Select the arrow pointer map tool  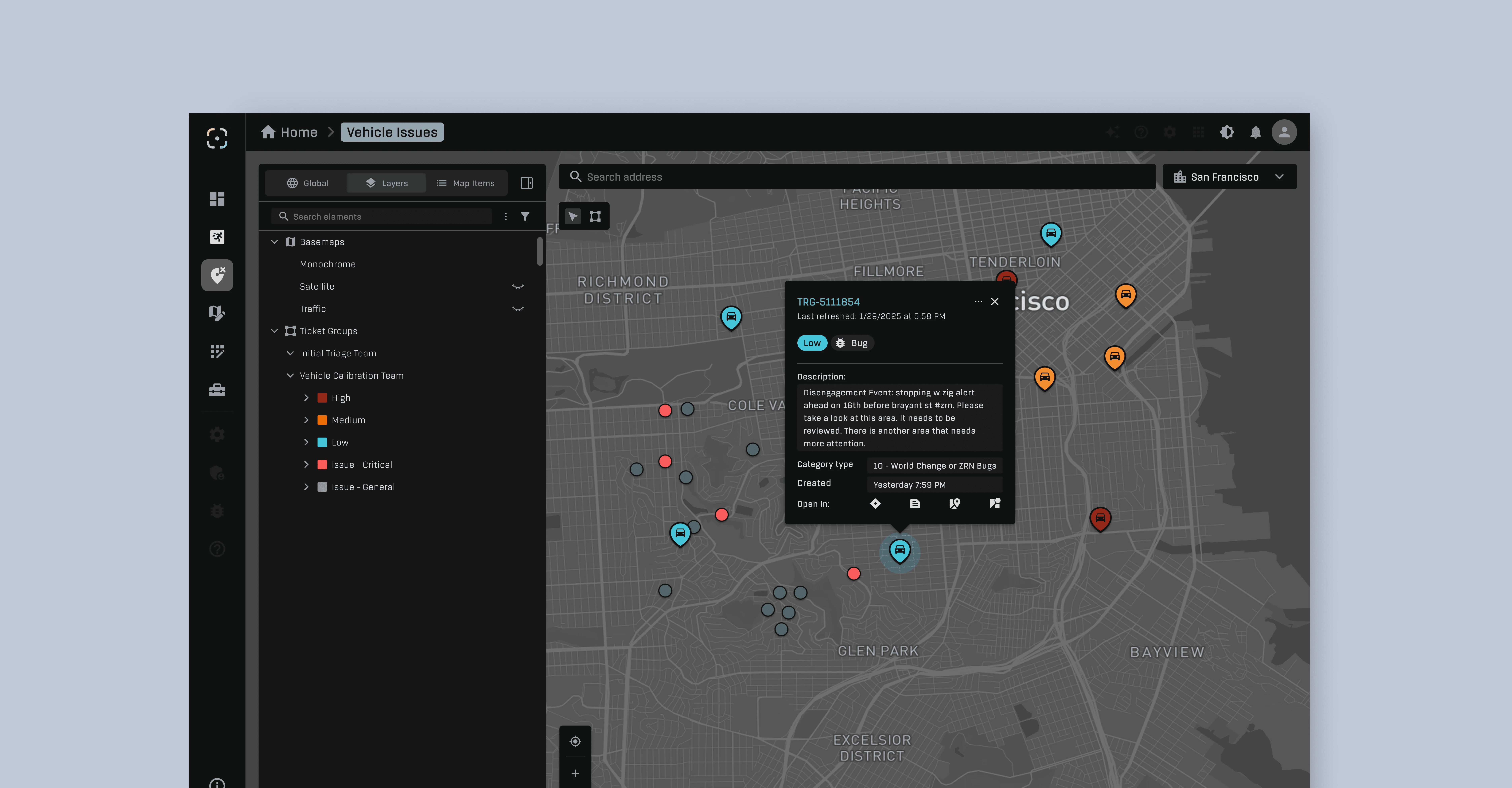pos(573,217)
